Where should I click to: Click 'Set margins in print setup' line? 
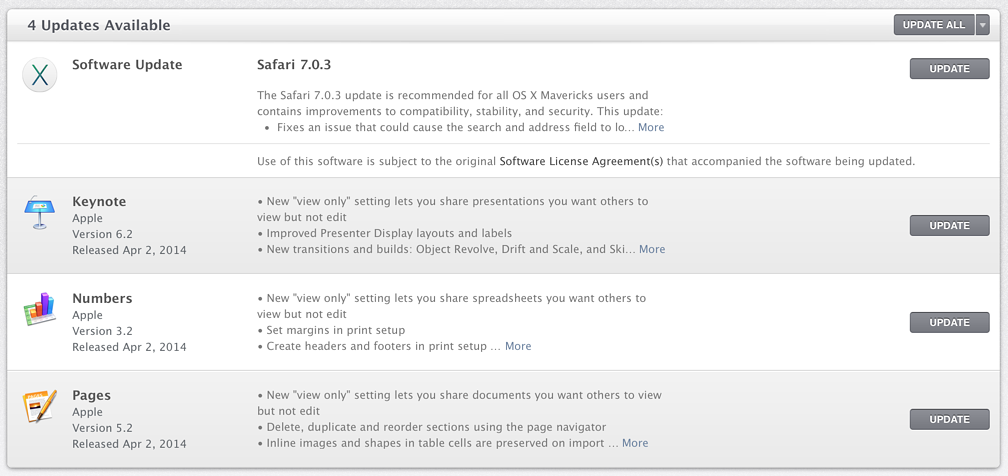tap(331, 331)
